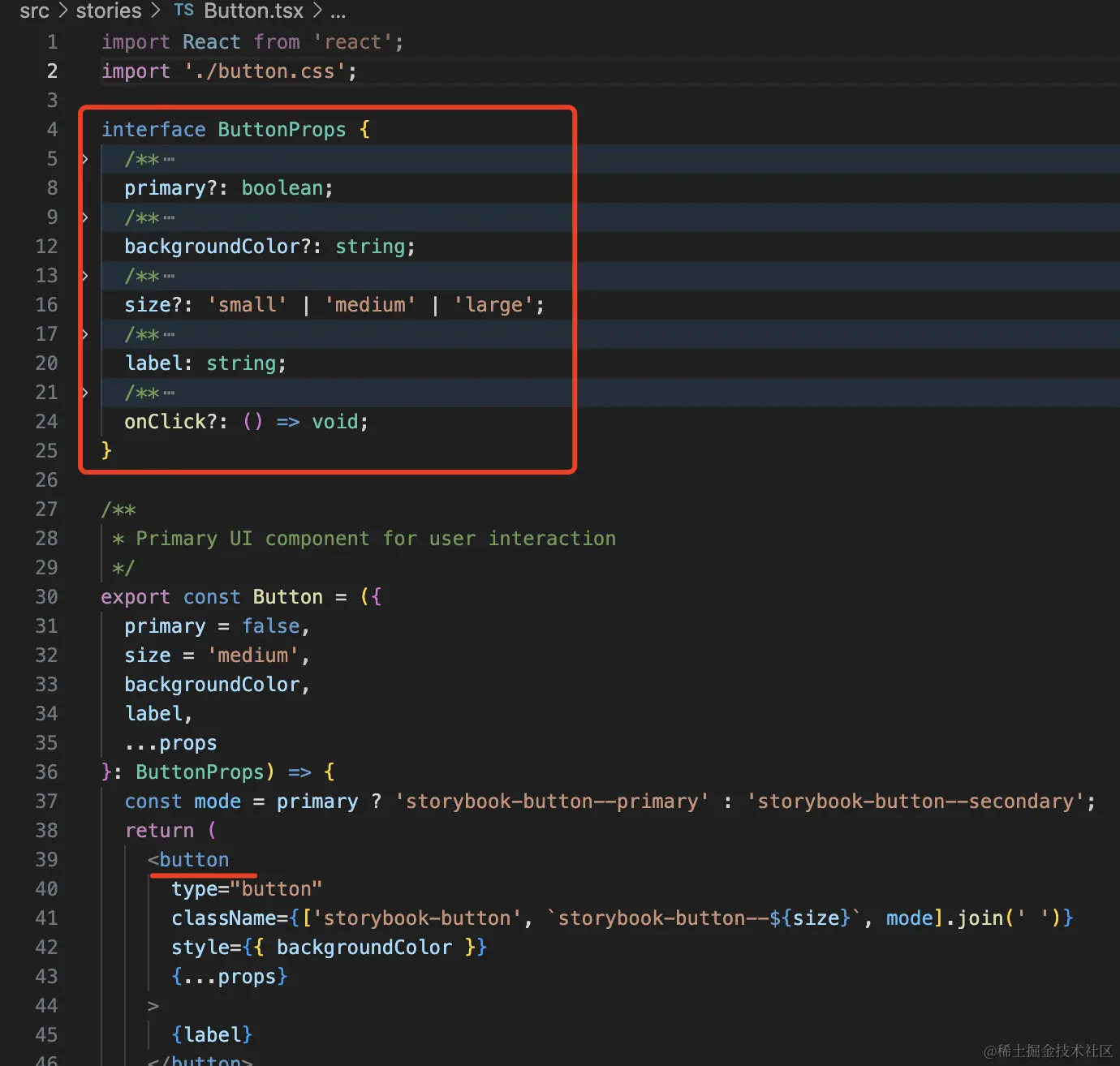The width and height of the screenshot is (1120, 1066).
Task: Click './button.css' import path
Action: pos(265,71)
